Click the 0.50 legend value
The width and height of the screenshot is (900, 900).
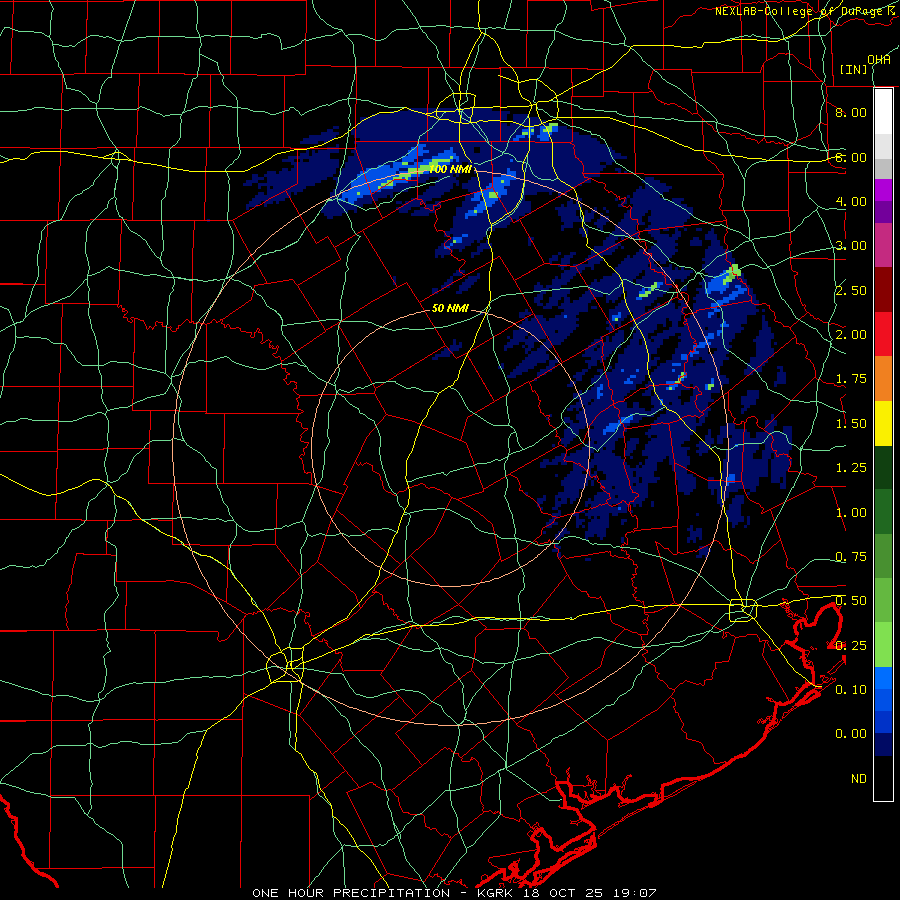click(851, 601)
